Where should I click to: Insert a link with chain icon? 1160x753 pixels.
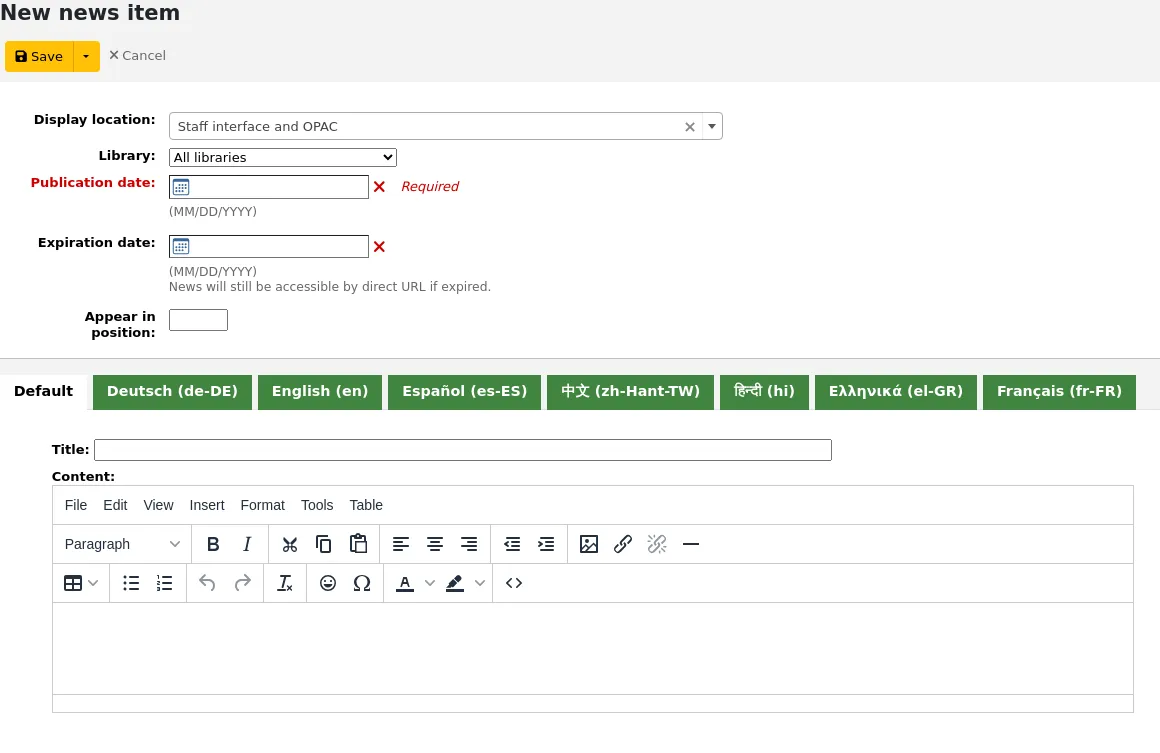(x=623, y=544)
